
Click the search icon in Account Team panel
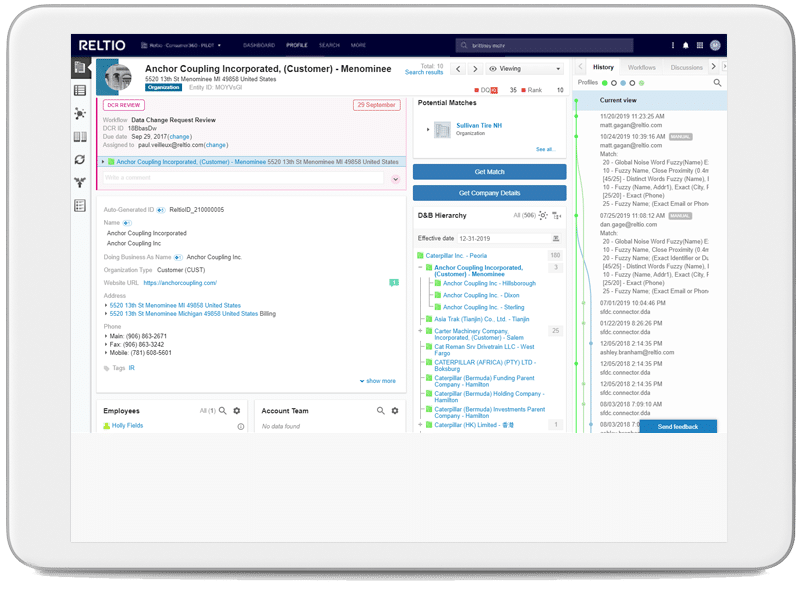(382, 411)
